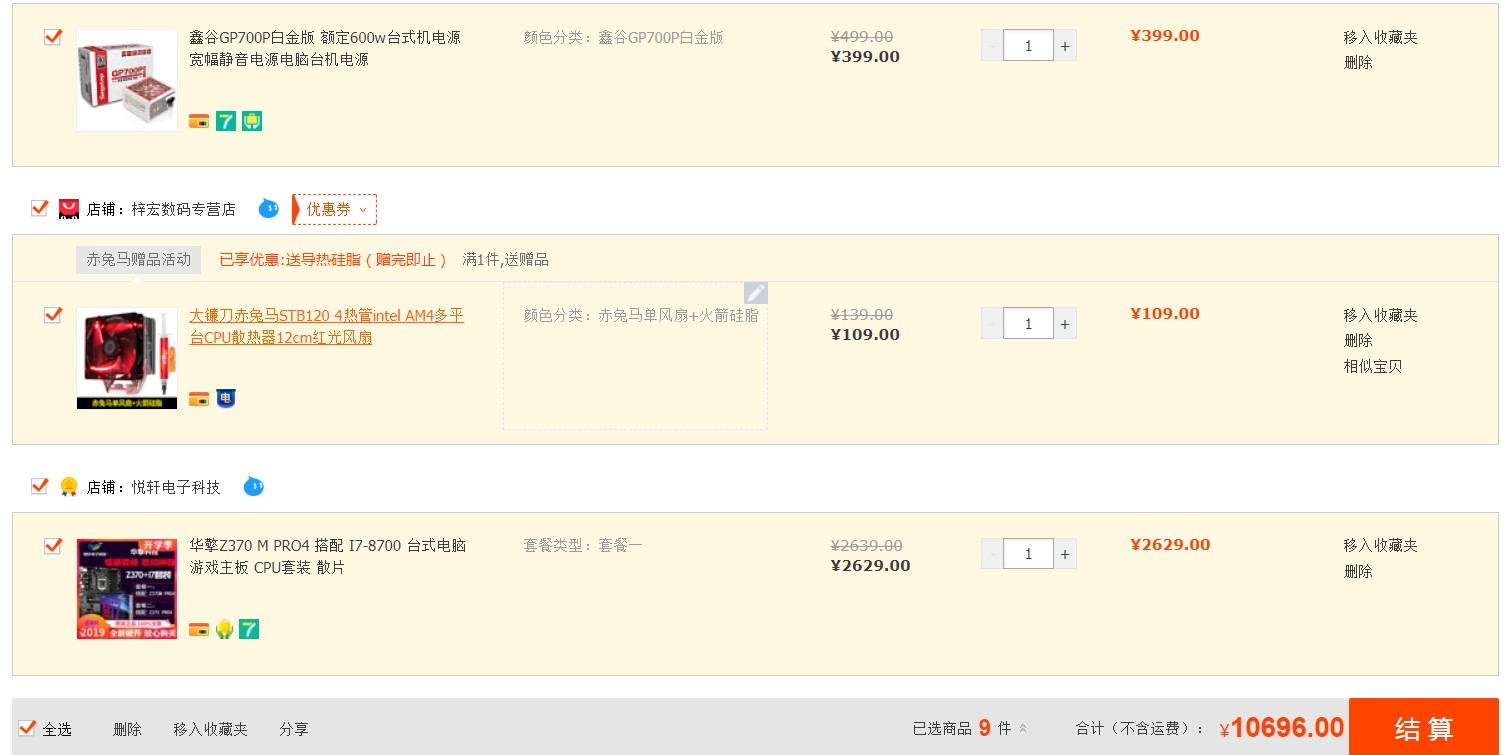The width and height of the screenshot is (1510, 755).
Task: Uncheck store 悦轩电子科技 checkbox
Action: point(40,486)
